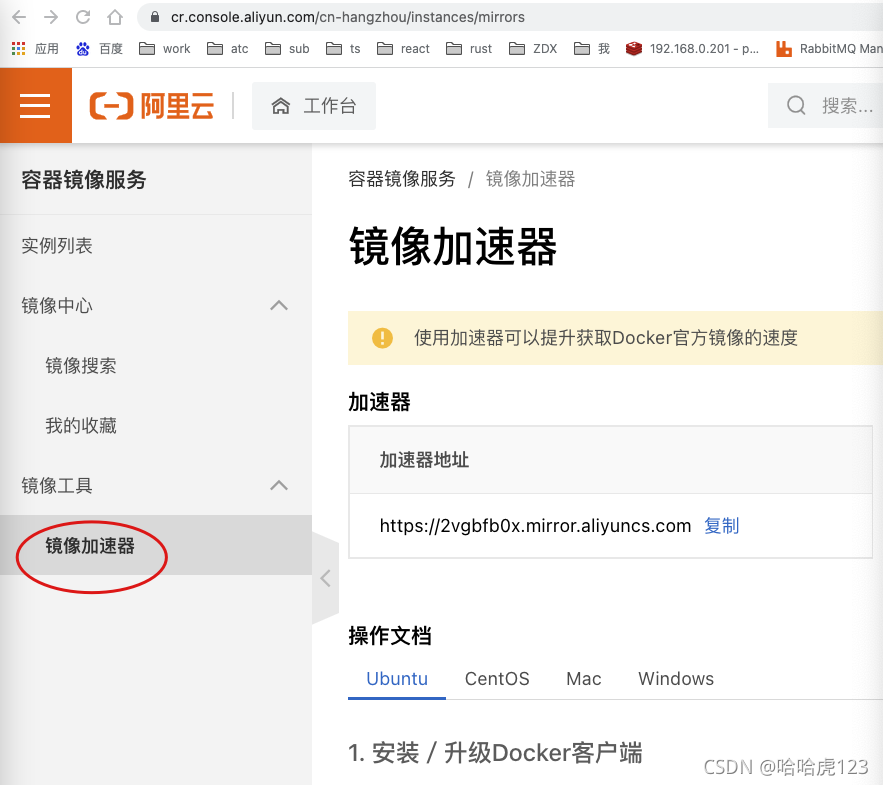Viewport: 883px width, 785px height.
Task: Open the 192.168.0.201 Redis bookmark
Action: (x=692, y=49)
